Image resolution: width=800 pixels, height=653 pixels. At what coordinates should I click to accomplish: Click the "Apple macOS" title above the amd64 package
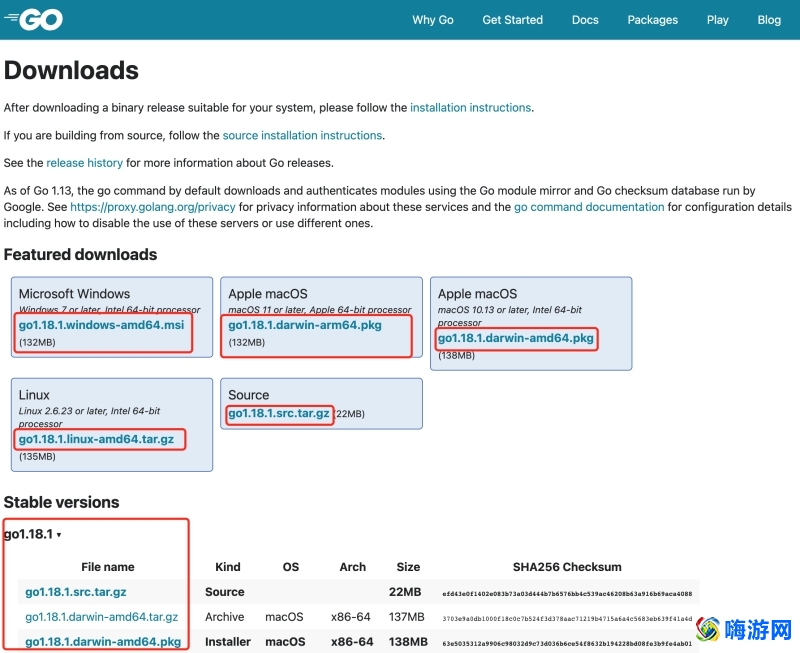pos(478,294)
